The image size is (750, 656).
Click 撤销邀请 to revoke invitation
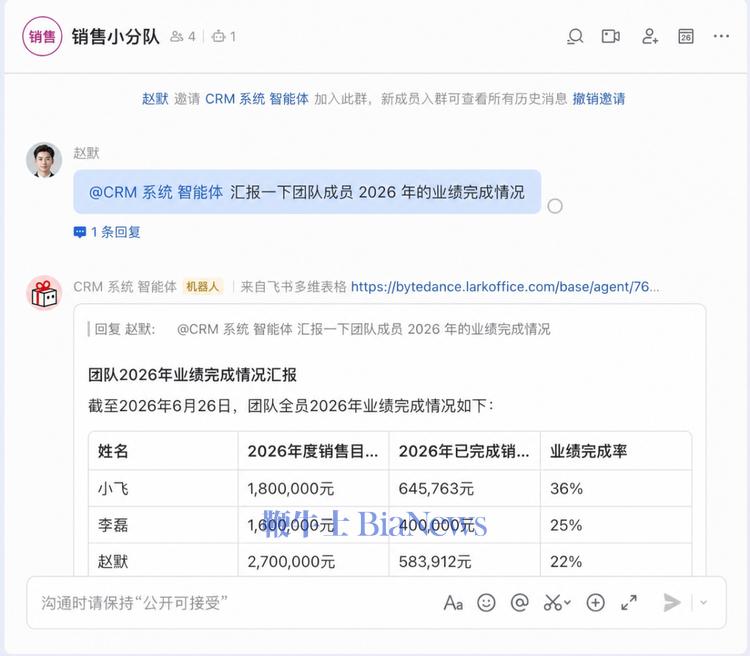click(599, 99)
